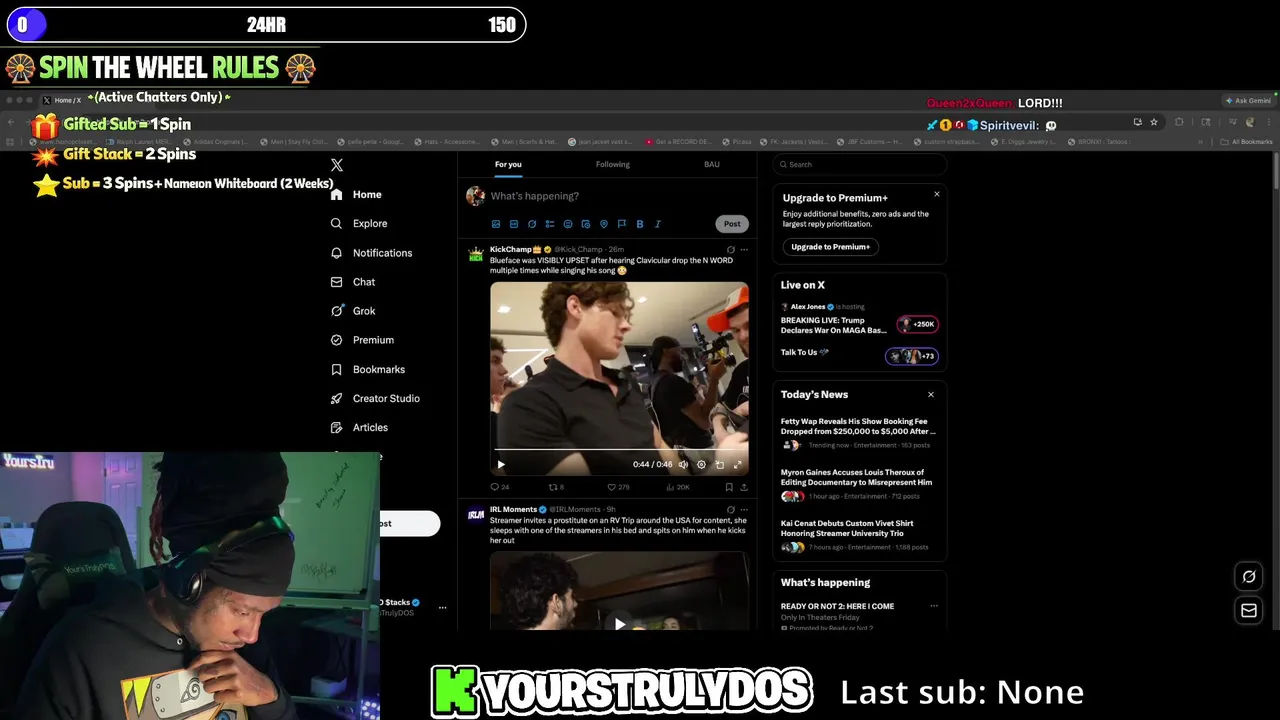Open Articles from the sidebar
Image resolution: width=1280 pixels, height=720 pixels.
(359, 427)
